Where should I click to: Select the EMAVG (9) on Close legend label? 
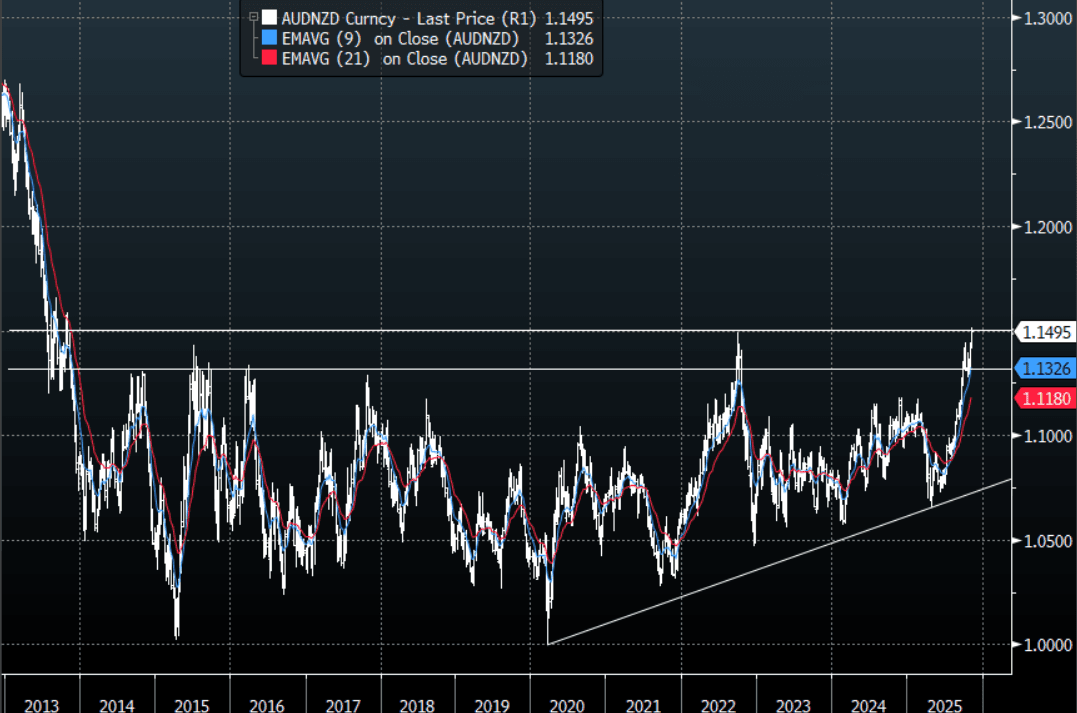pos(400,38)
